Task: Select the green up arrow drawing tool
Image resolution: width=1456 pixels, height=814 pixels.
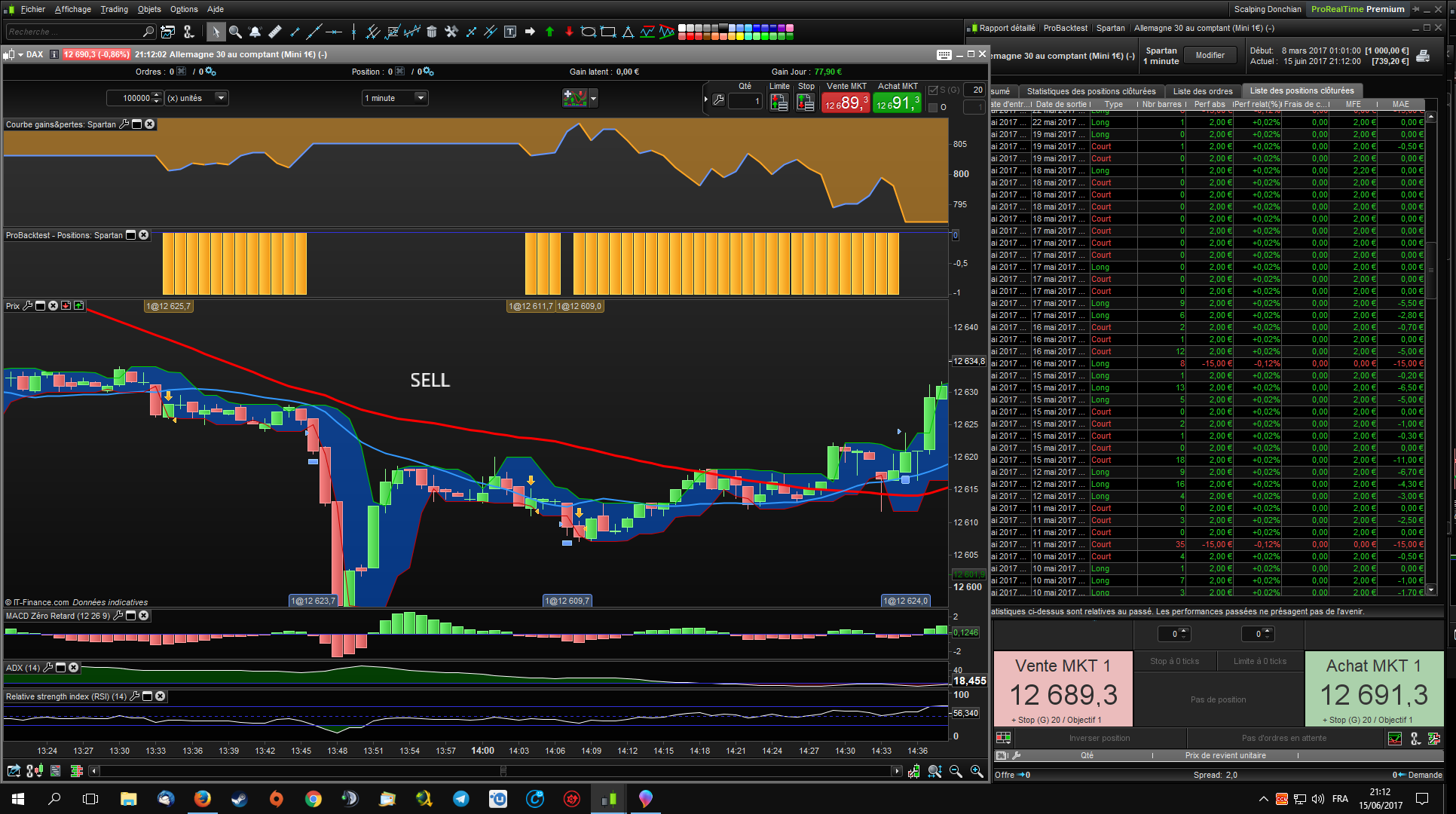Action: tap(549, 32)
